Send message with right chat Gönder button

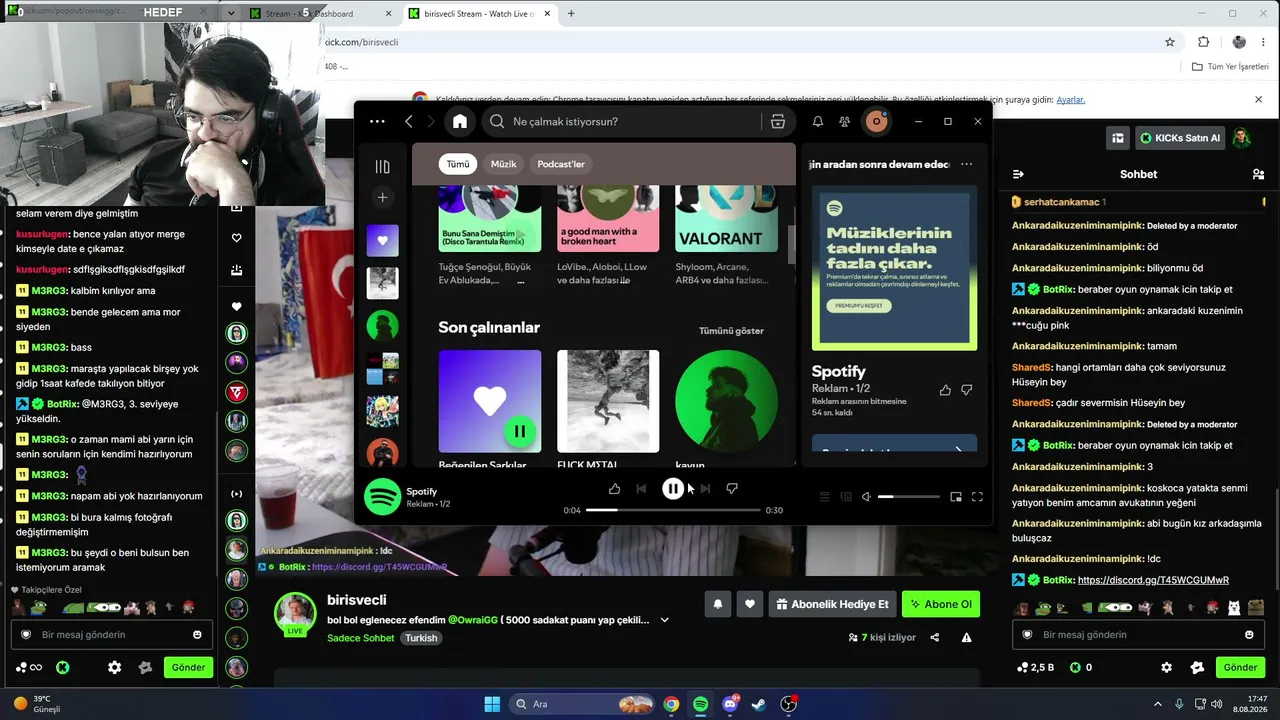1240,667
